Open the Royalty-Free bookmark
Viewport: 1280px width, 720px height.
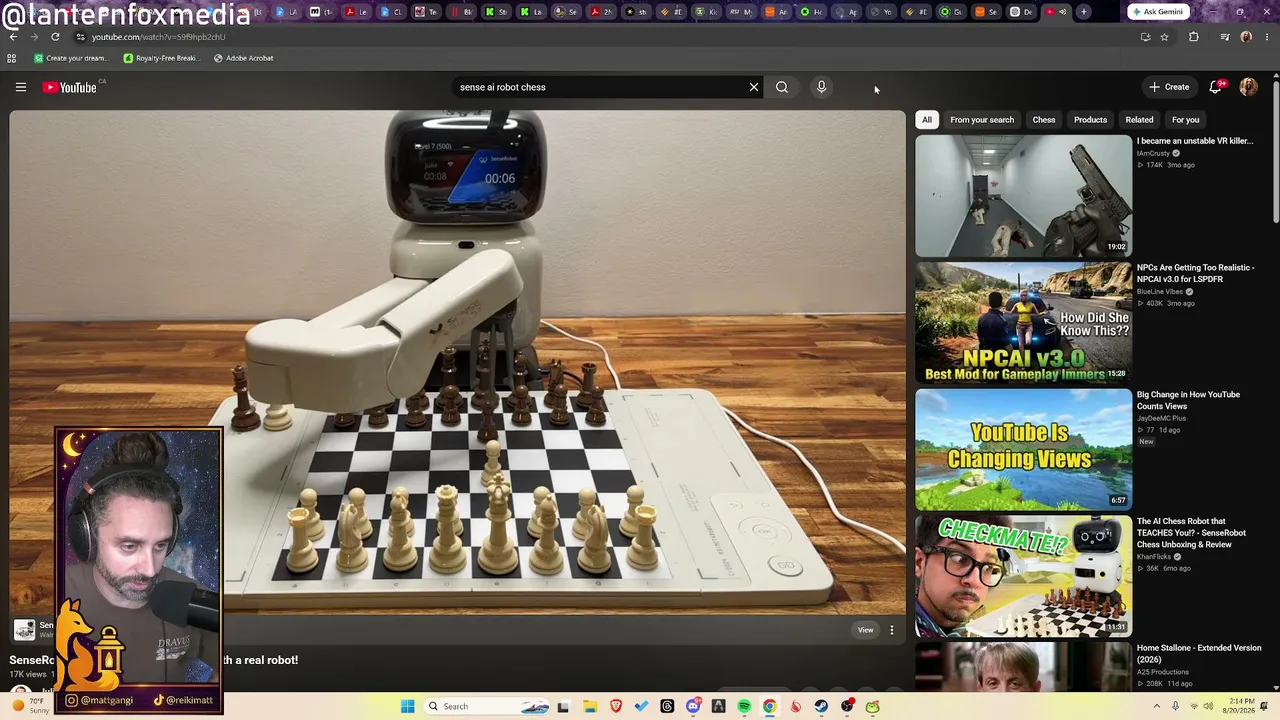point(160,58)
